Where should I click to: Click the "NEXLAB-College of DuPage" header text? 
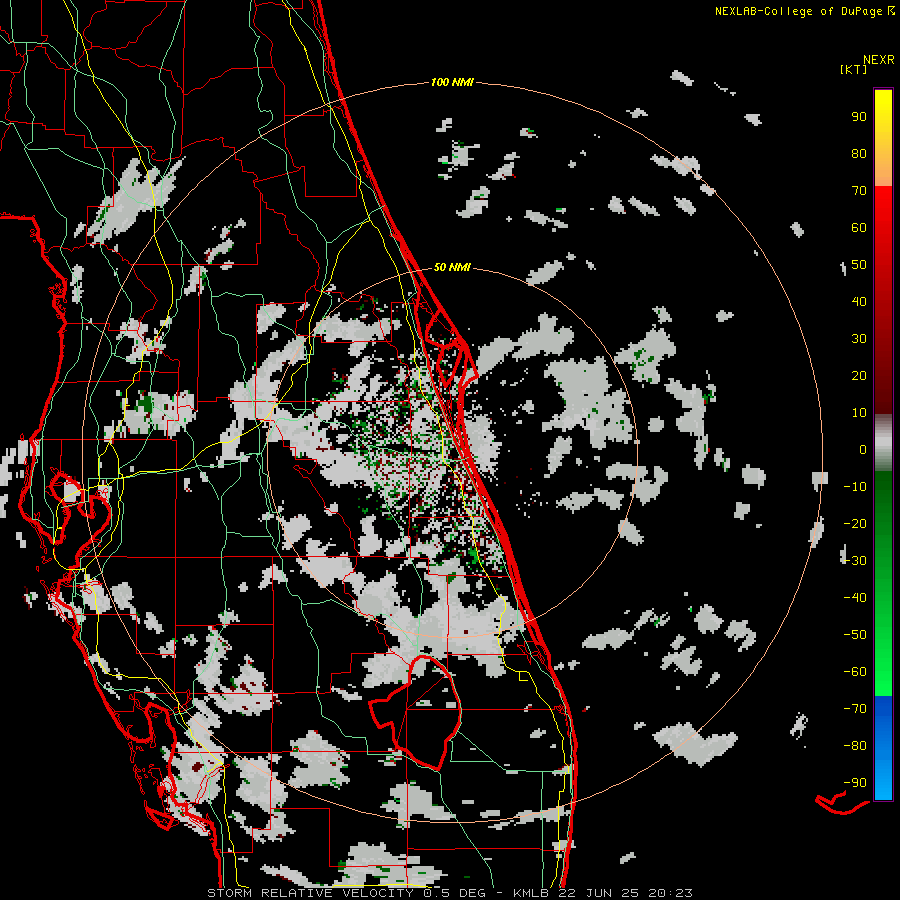798,11
